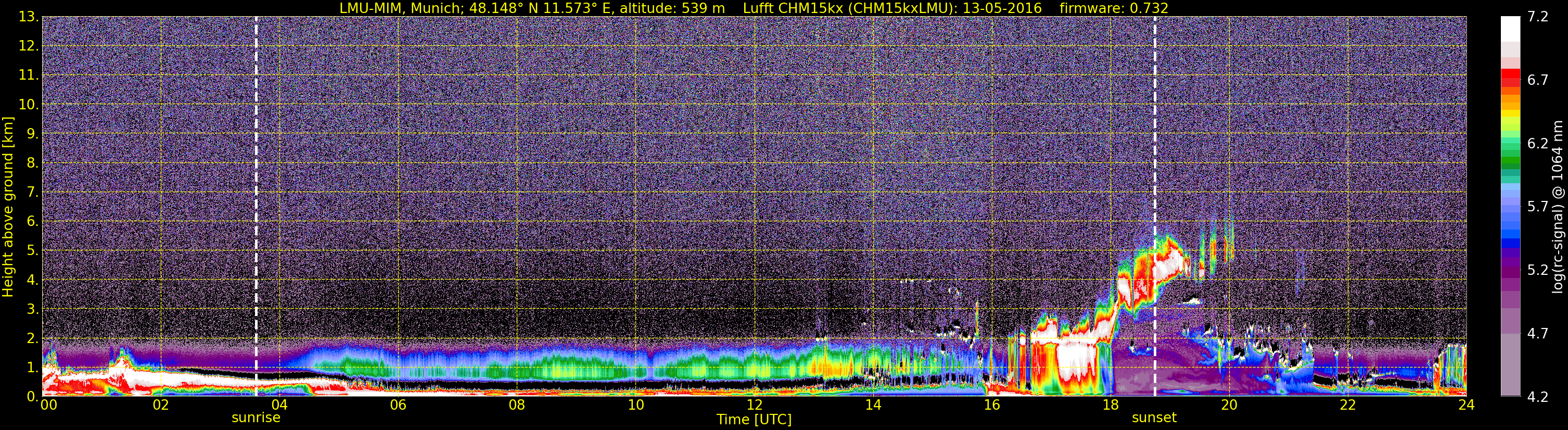The height and width of the screenshot is (430, 1568).
Task: Click the dashed white sunset marker line
Action: [1155, 207]
